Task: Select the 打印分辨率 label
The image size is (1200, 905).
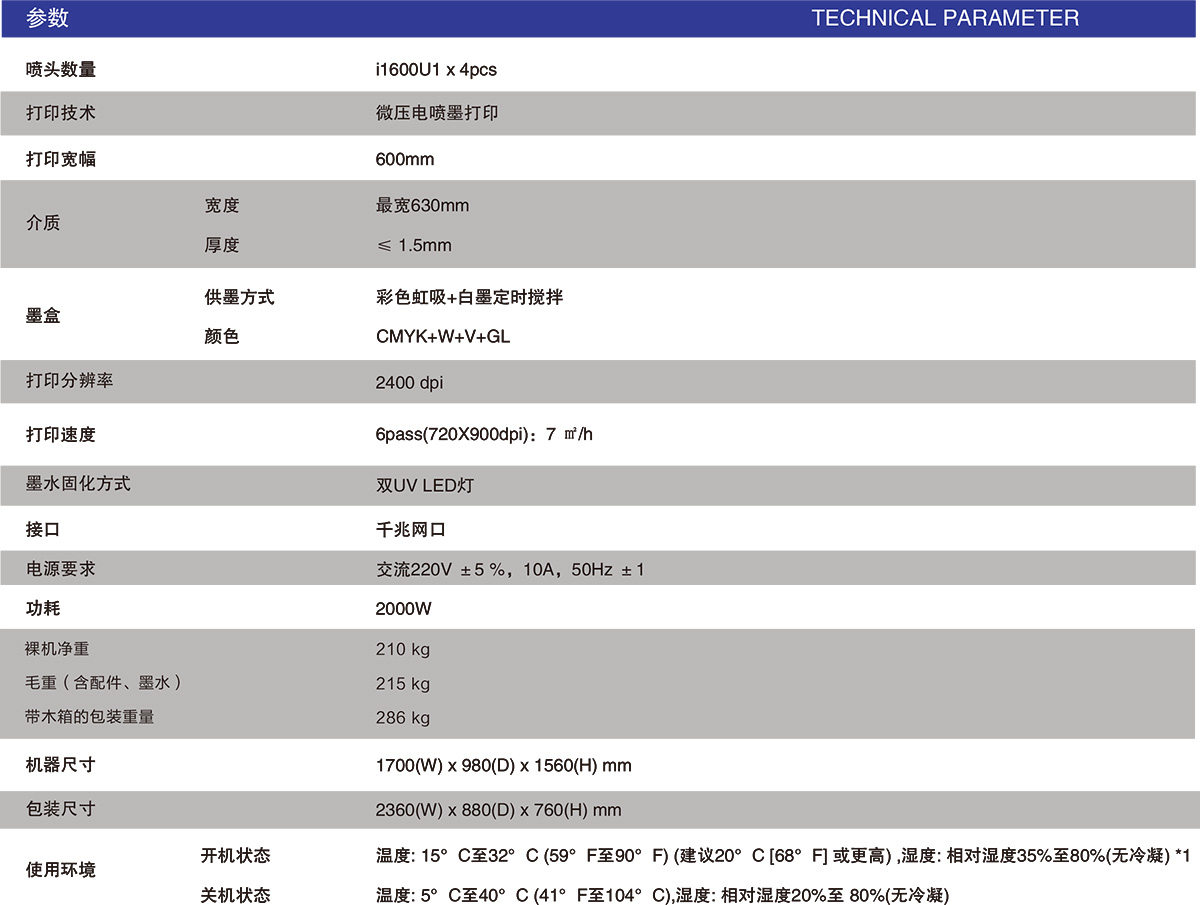Action: [x=69, y=381]
